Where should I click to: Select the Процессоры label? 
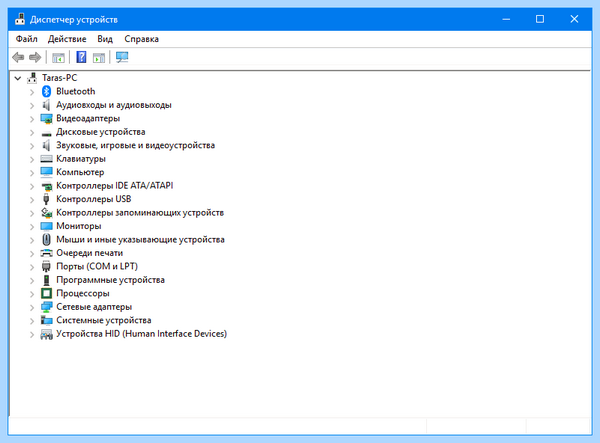(83, 293)
